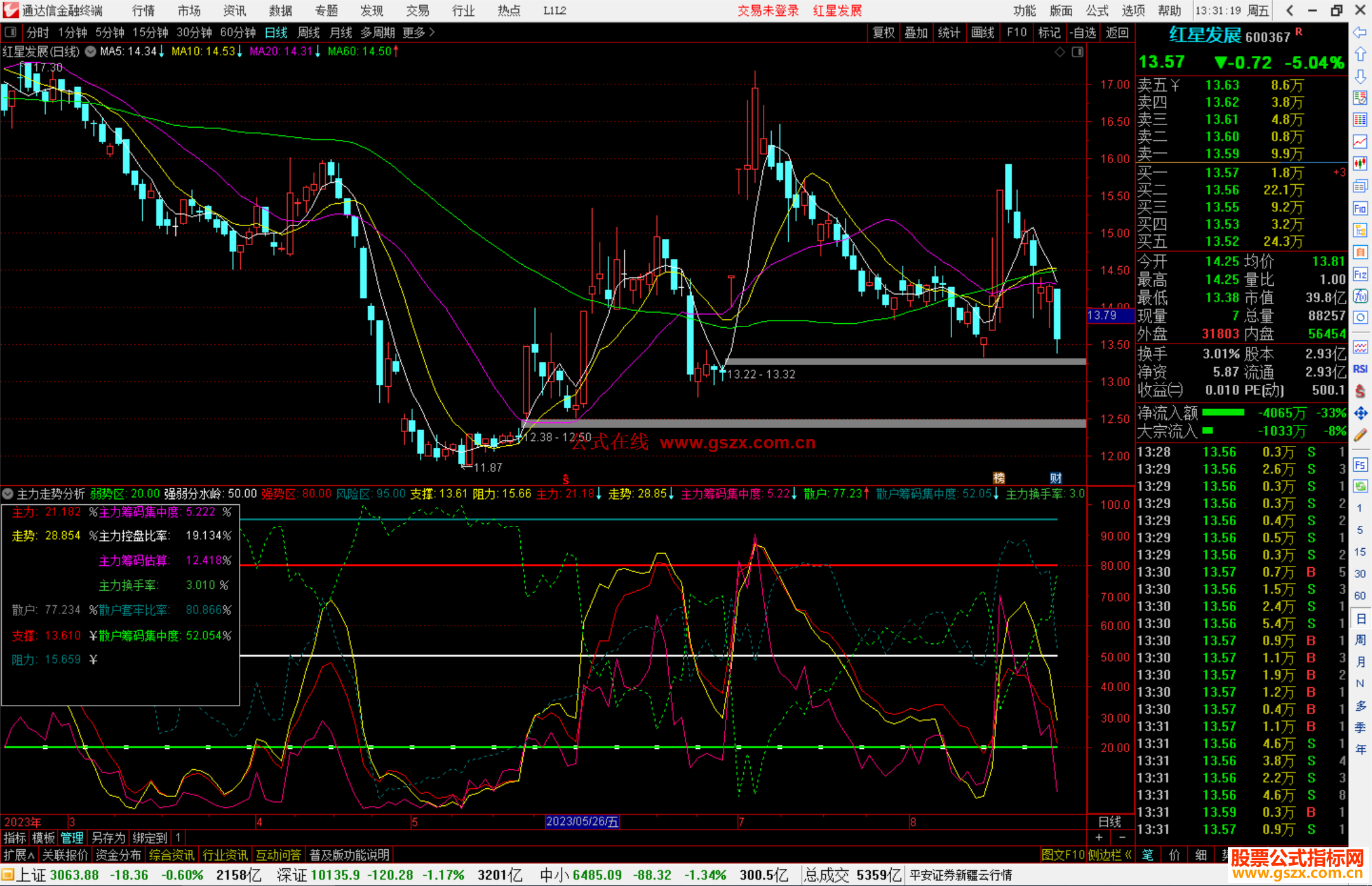Click the 复权 button
This screenshot has width=1372, height=886.
click(x=883, y=32)
